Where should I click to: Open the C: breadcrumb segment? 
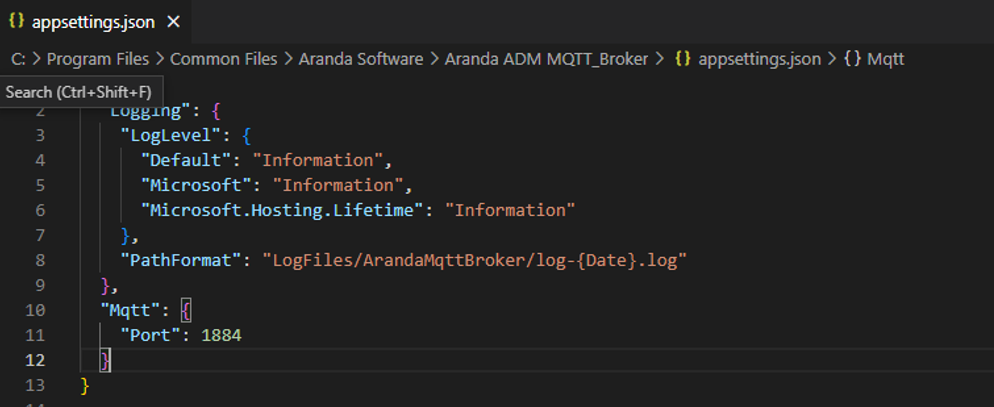(x=18, y=60)
